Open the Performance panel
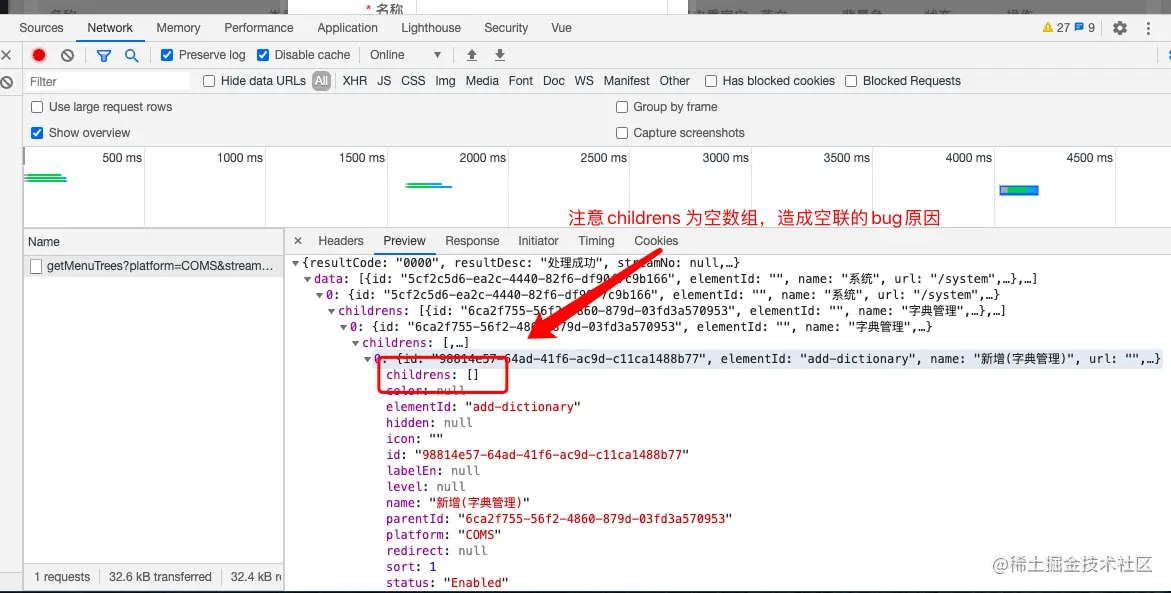 (258, 28)
